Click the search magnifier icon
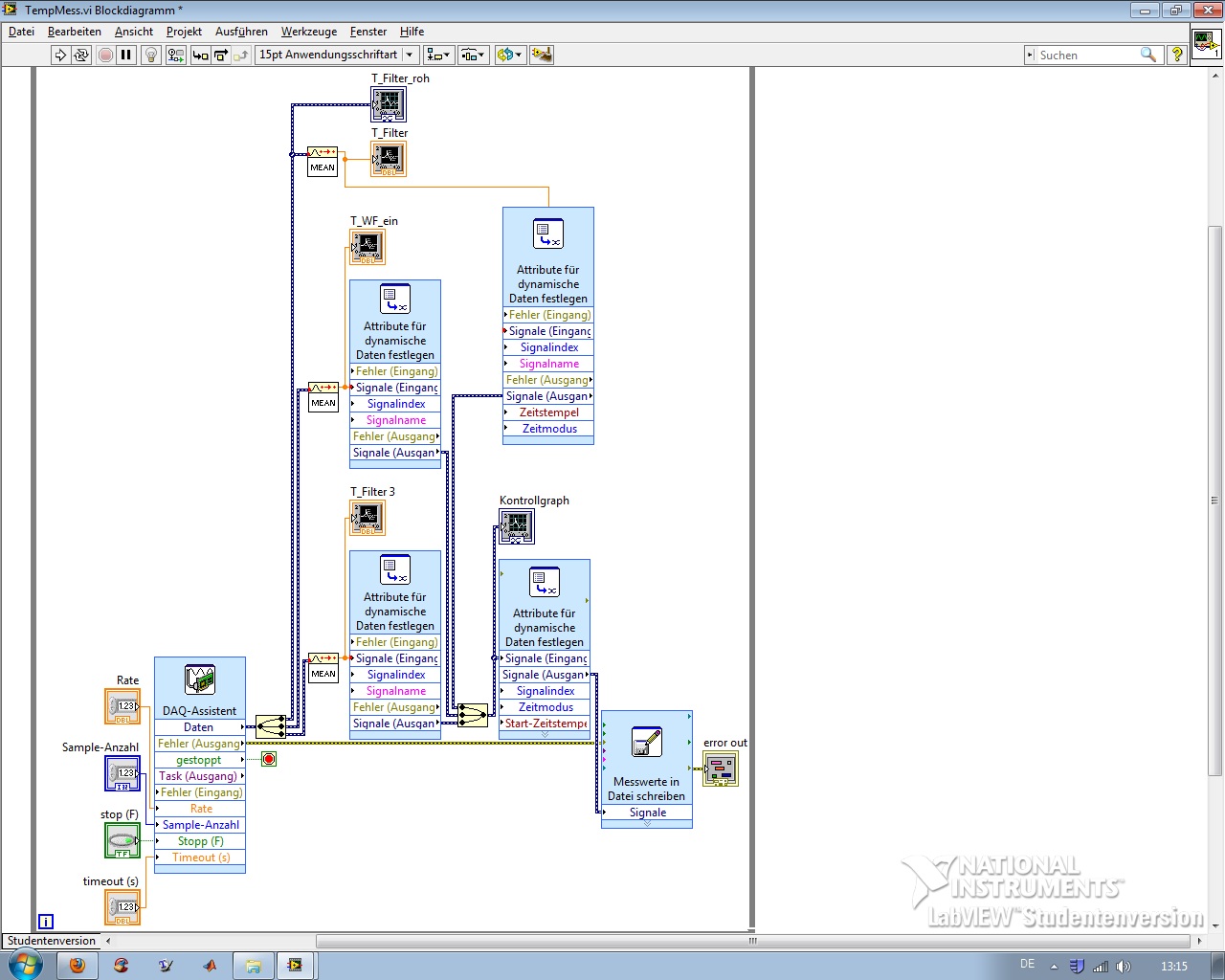1225x980 pixels. click(1148, 55)
